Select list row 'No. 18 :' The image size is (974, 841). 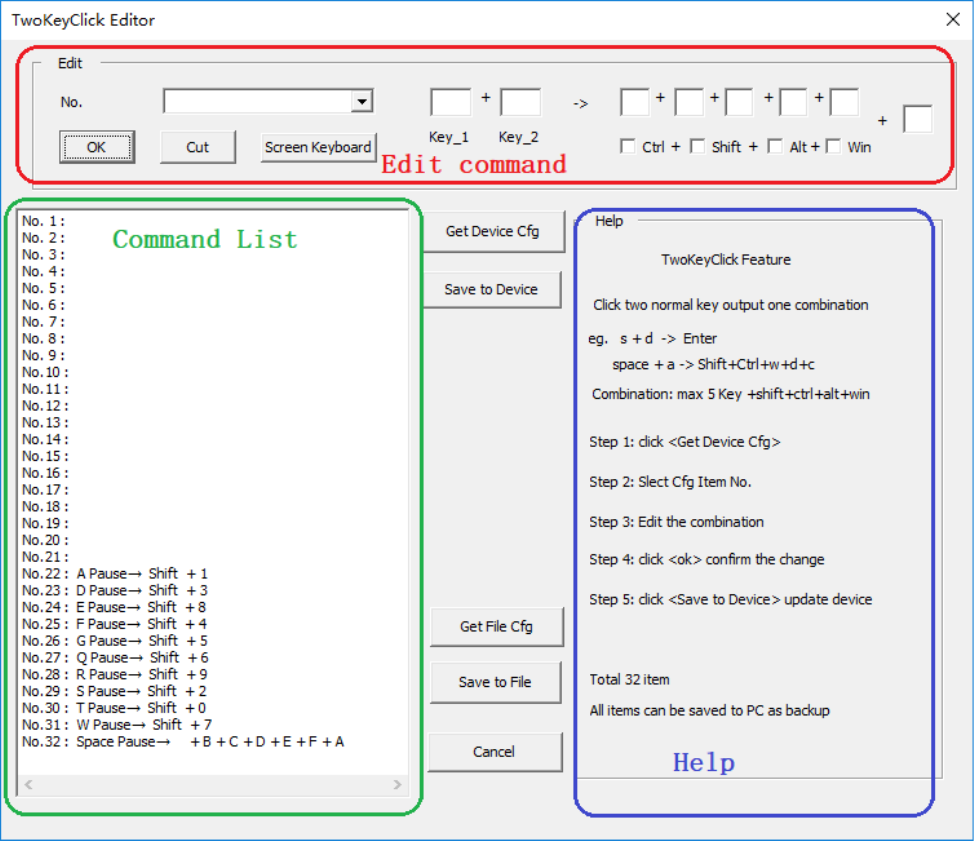[213, 506]
